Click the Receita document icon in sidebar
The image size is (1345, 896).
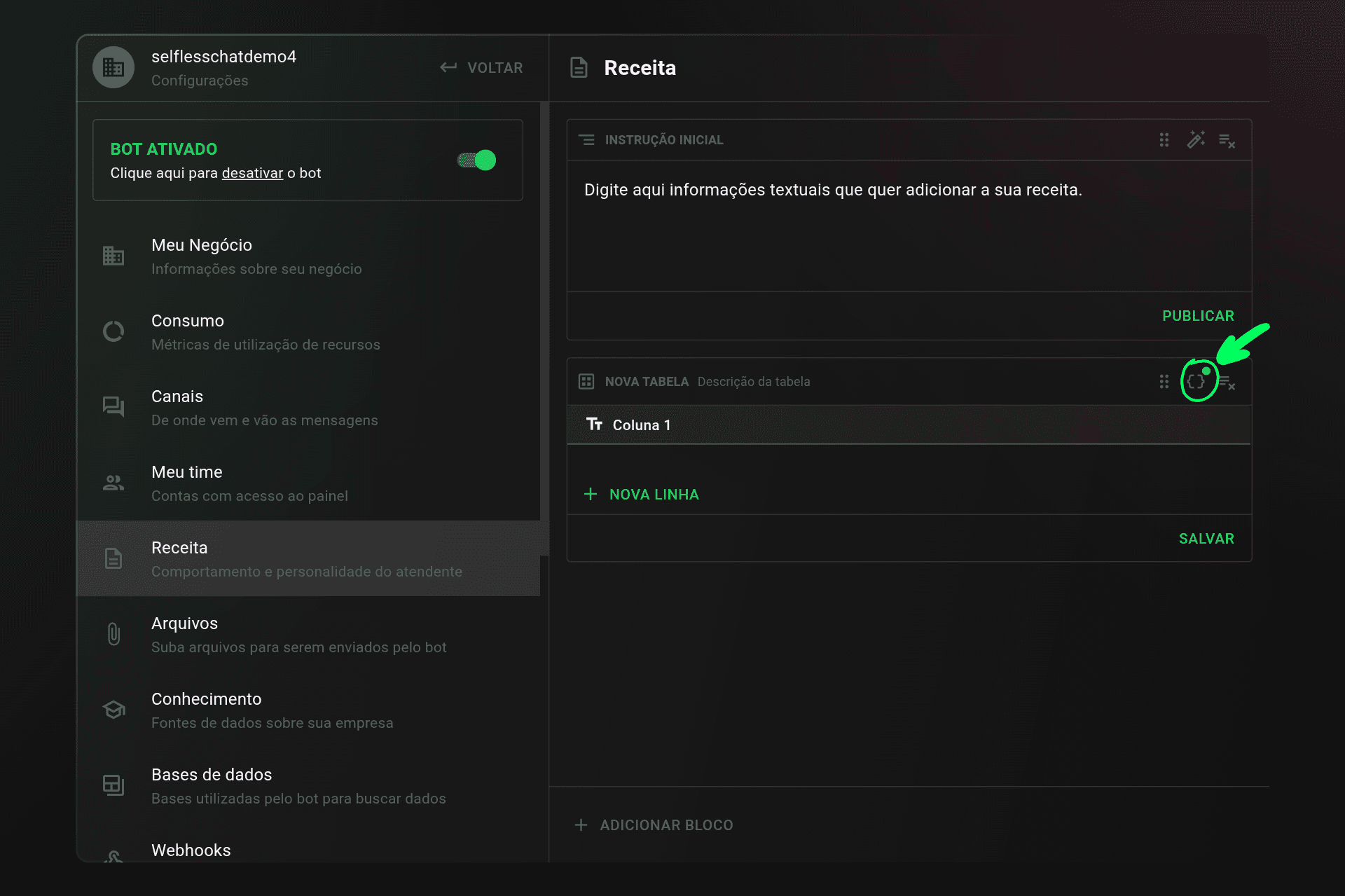pyautogui.click(x=113, y=558)
